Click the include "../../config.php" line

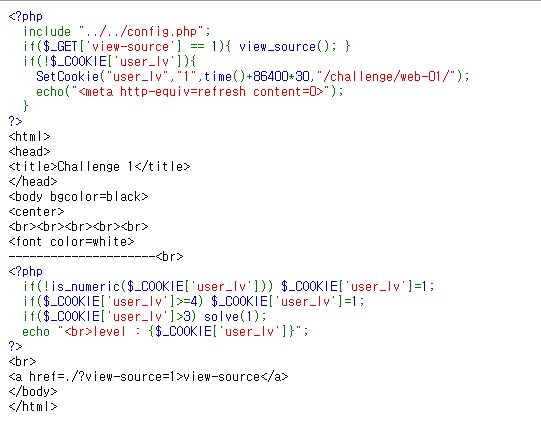click(x=117, y=31)
